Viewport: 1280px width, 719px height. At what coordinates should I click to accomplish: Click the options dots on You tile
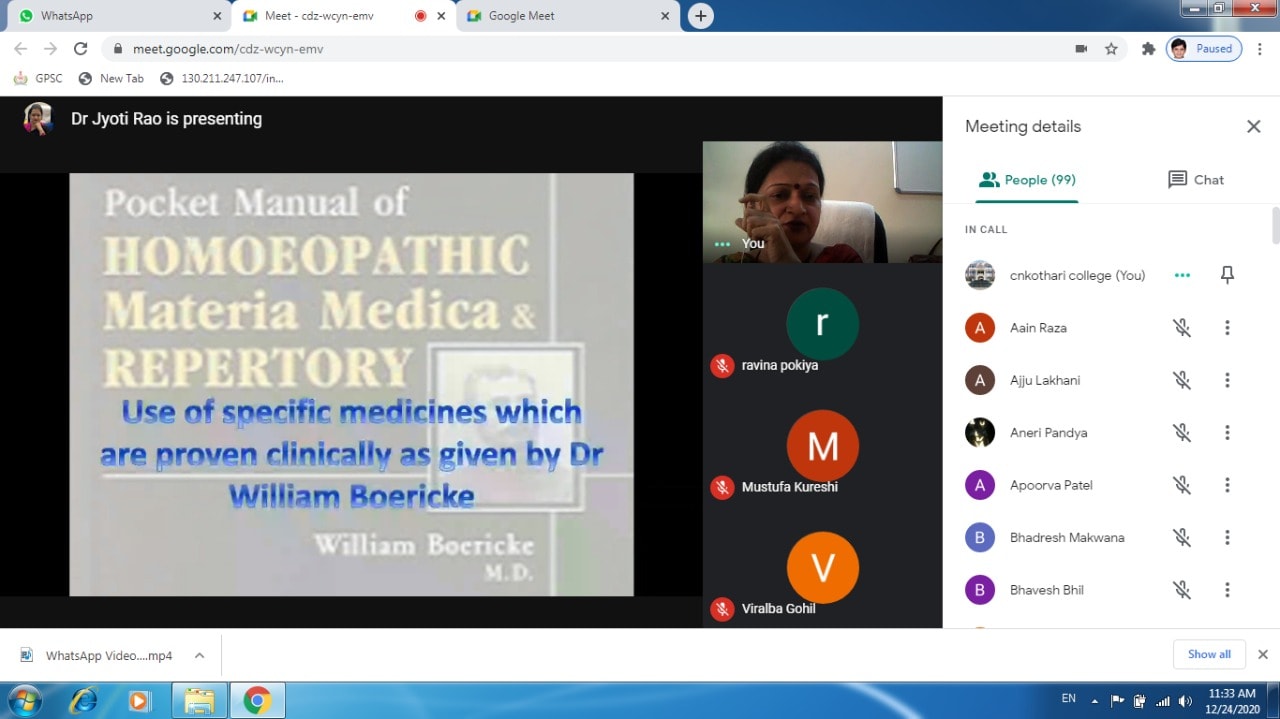click(722, 244)
